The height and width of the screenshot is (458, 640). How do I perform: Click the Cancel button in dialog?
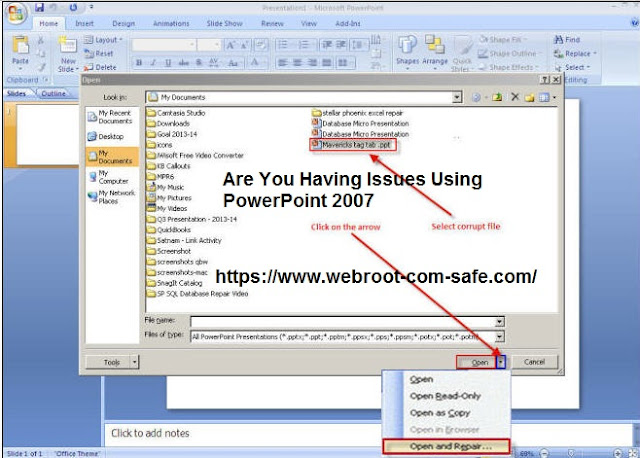coord(534,362)
